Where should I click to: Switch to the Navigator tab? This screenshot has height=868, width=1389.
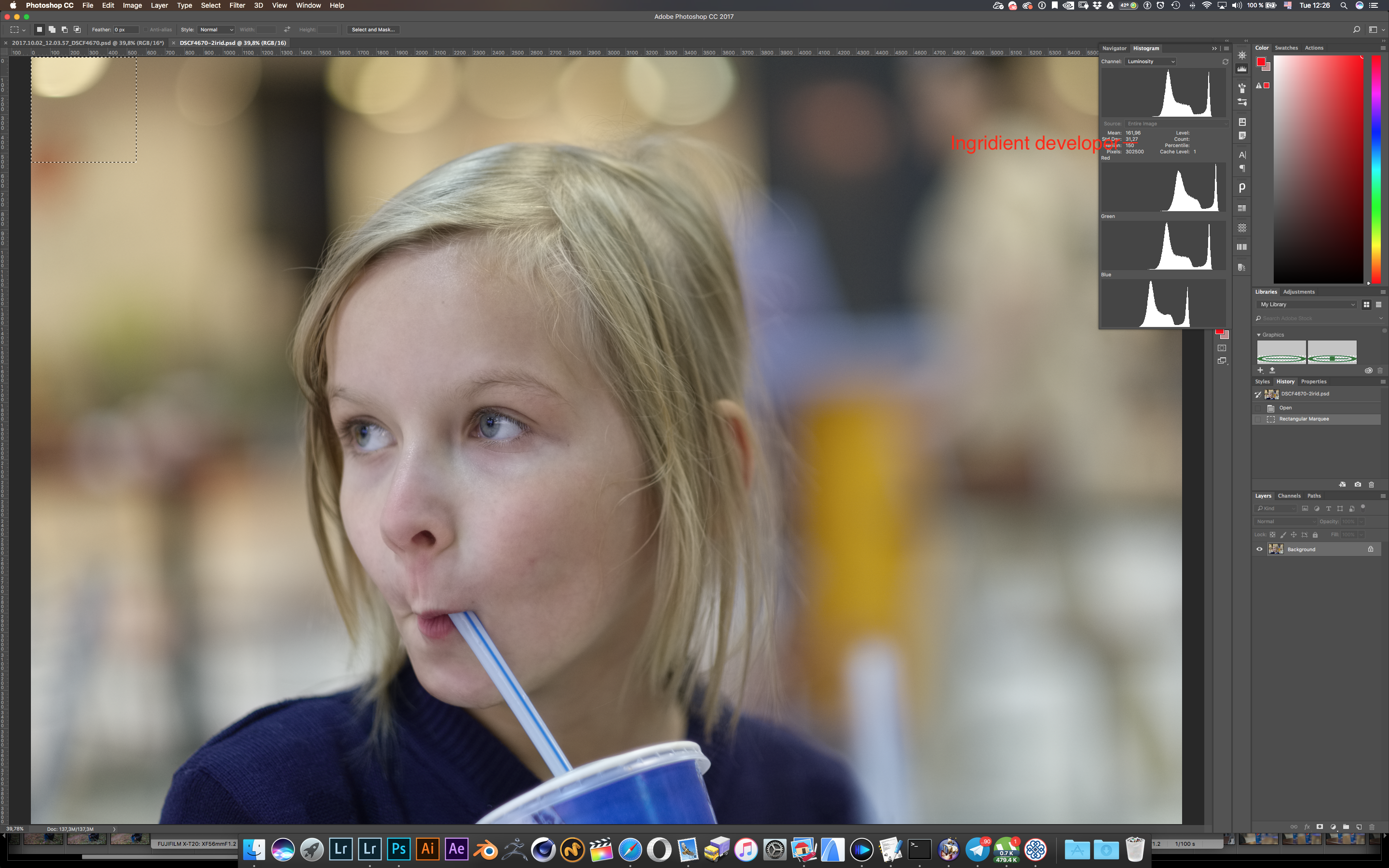pos(1114,48)
